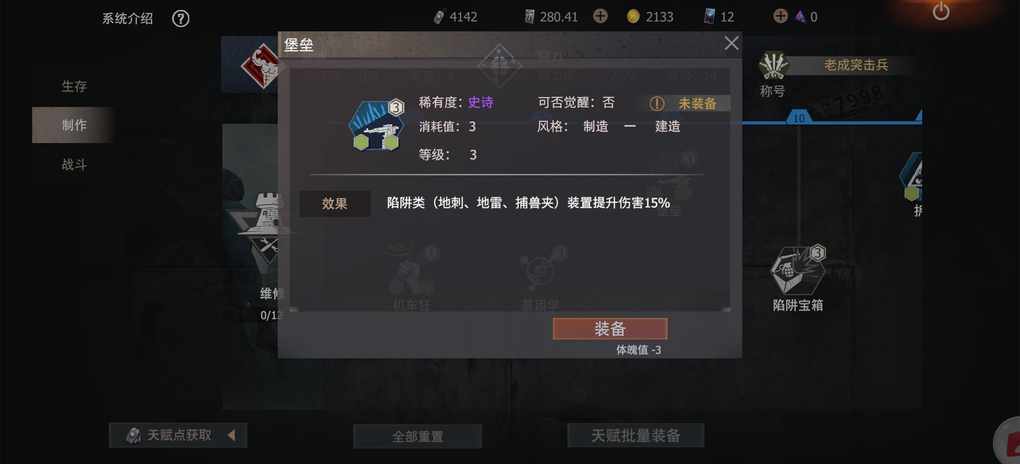Click the power icon in top right
Viewport: 1020px width, 464px height.
coord(941,11)
